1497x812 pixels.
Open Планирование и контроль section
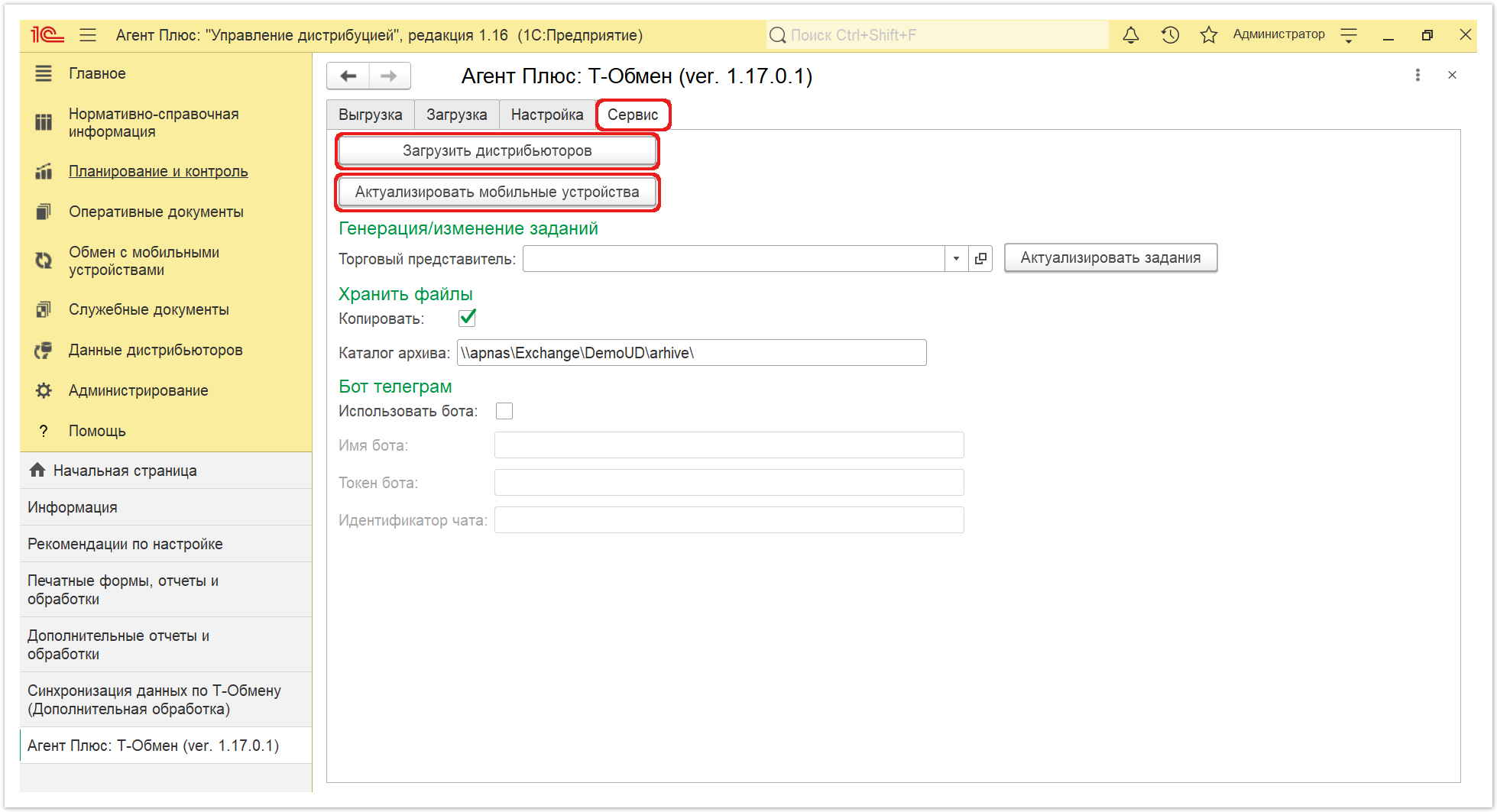pyautogui.click(x=158, y=171)
